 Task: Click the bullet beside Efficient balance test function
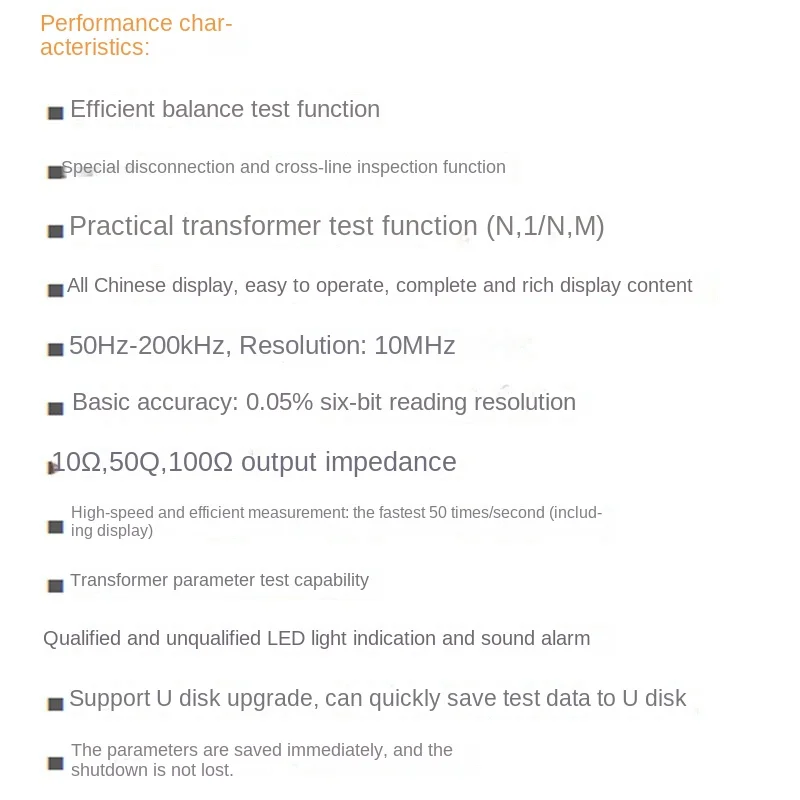click(x=56, y=113)
